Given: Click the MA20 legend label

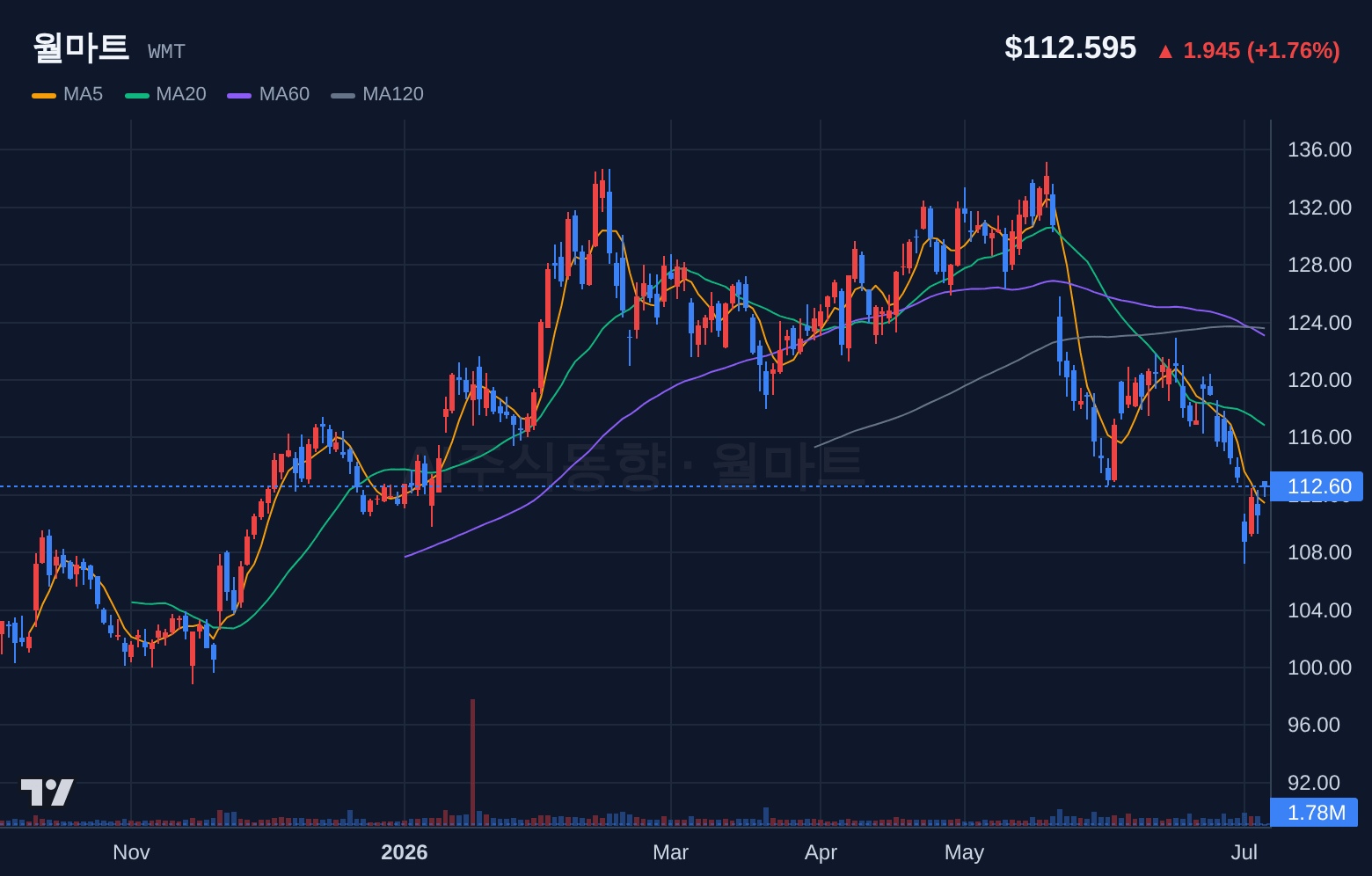Looking at the screenshot, I should [181, 94].
